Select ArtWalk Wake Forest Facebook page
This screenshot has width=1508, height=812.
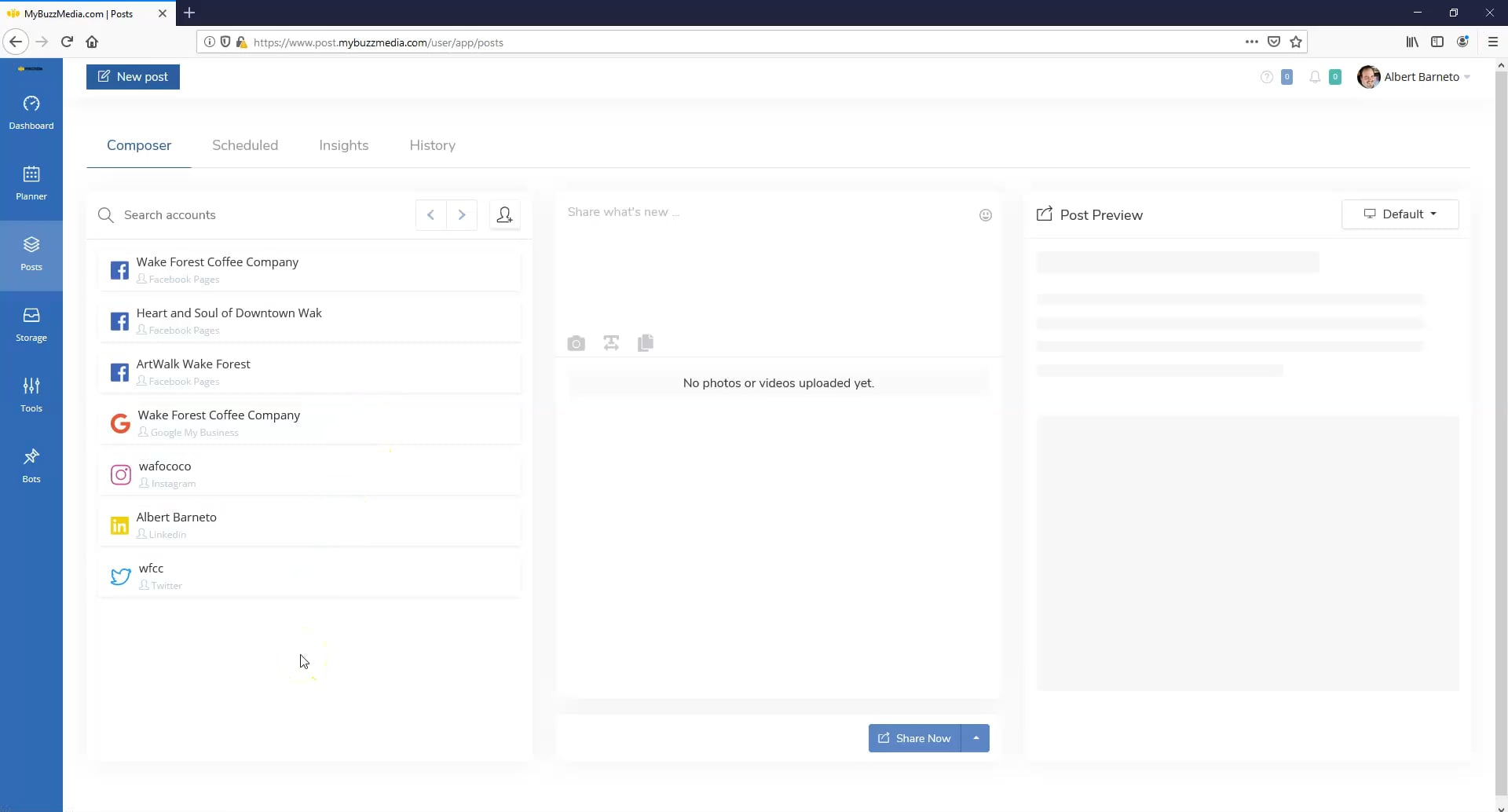(309, 371)
